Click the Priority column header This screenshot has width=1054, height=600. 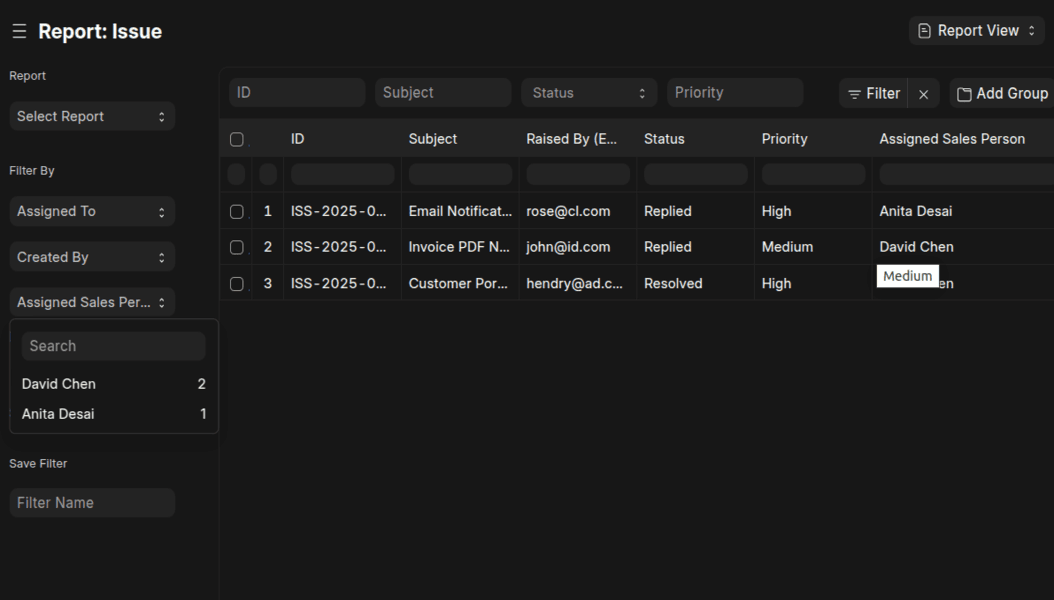784,139
